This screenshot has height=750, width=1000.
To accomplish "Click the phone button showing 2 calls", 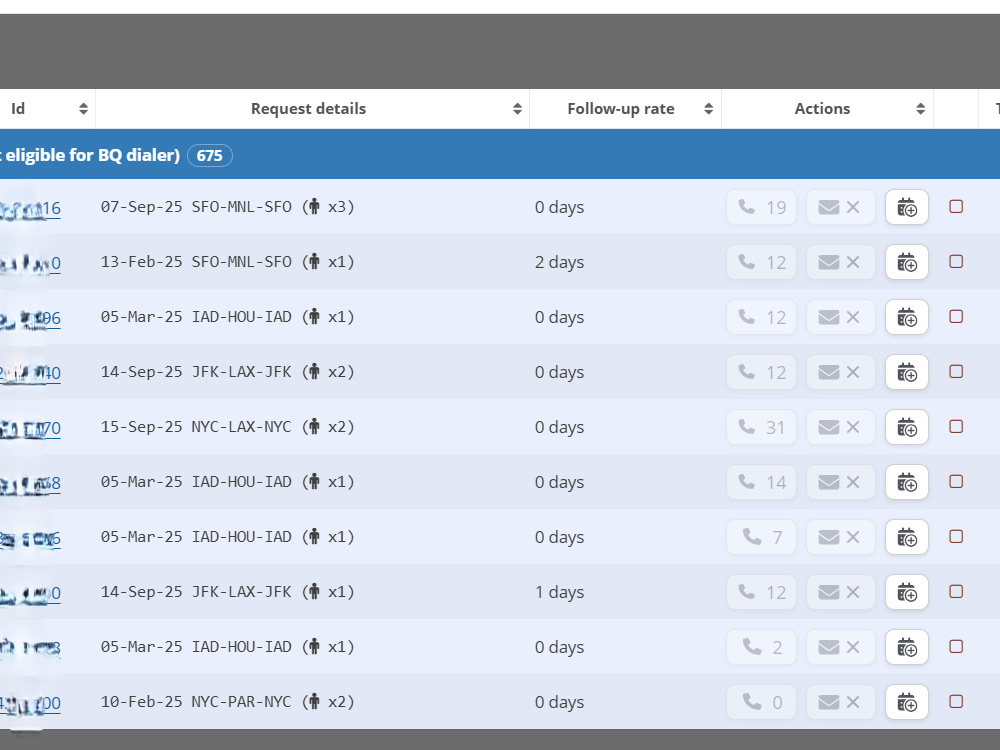I will tap(761, 647).
